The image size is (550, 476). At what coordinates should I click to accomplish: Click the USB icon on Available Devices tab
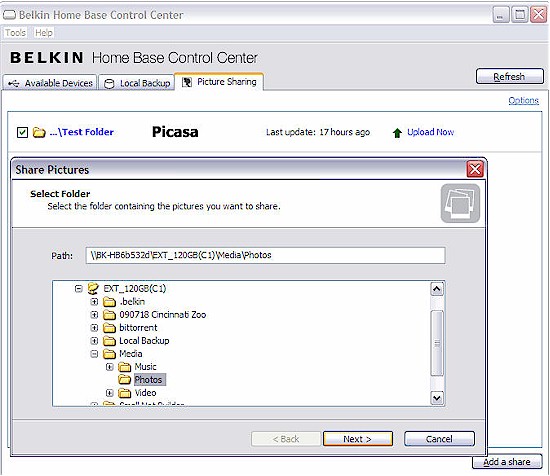coord(14,83)
